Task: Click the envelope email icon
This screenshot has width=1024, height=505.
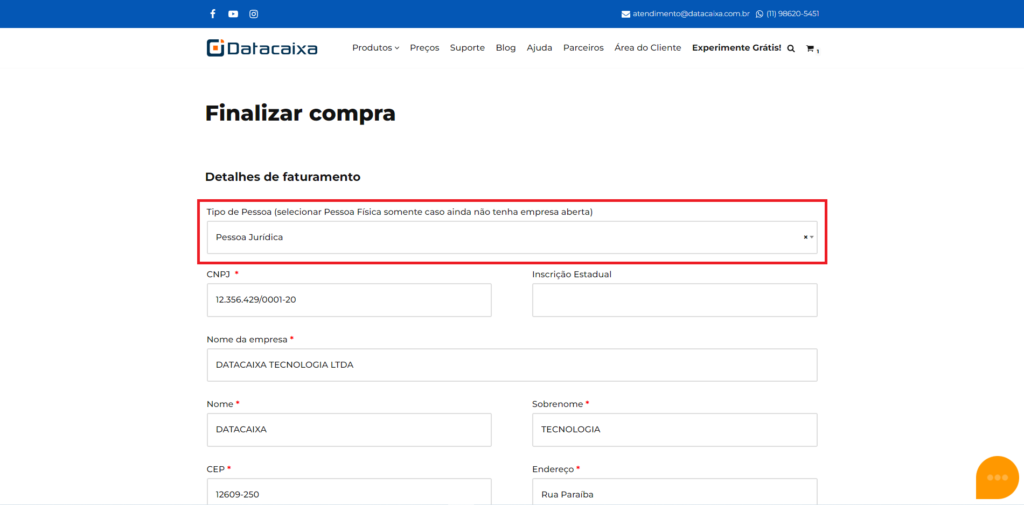Action: [626, 14]
